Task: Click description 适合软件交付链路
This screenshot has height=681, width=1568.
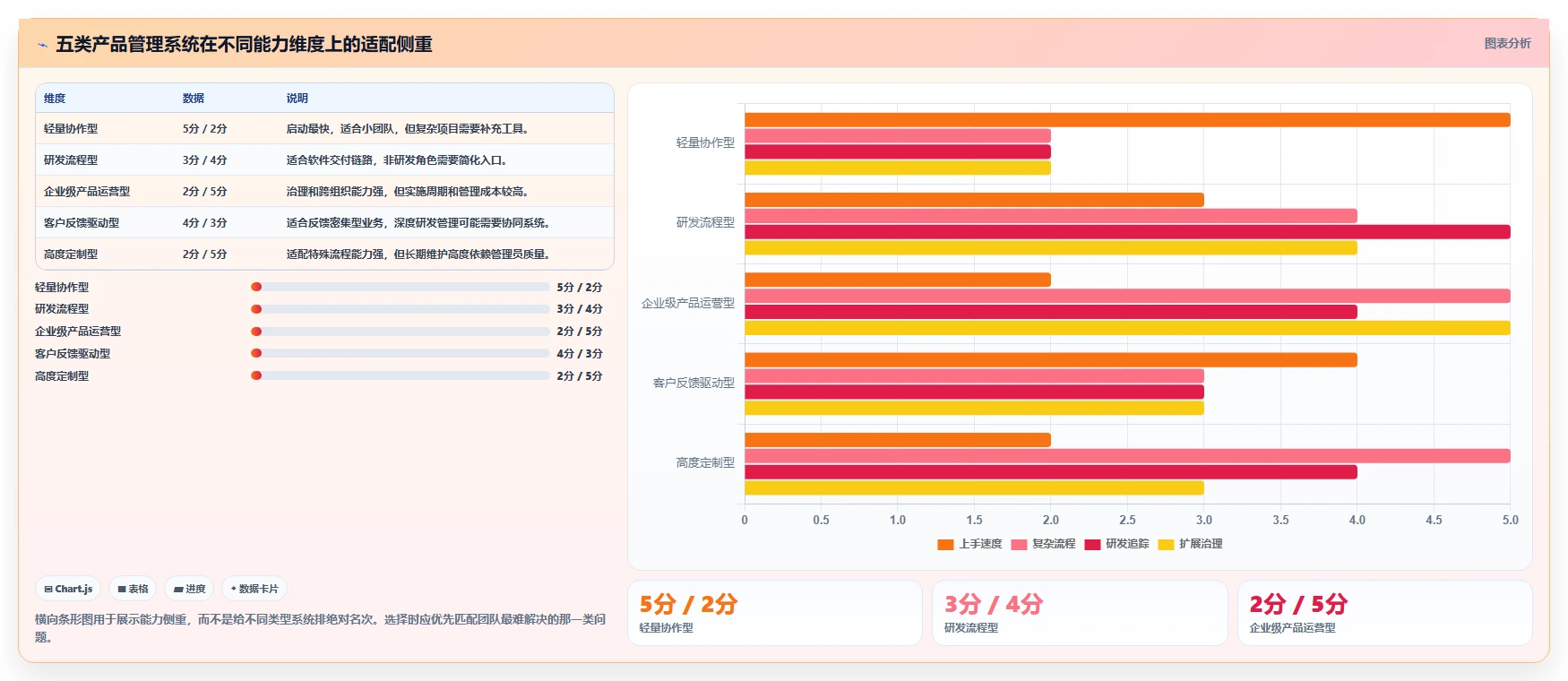Action: coord(399,160)
